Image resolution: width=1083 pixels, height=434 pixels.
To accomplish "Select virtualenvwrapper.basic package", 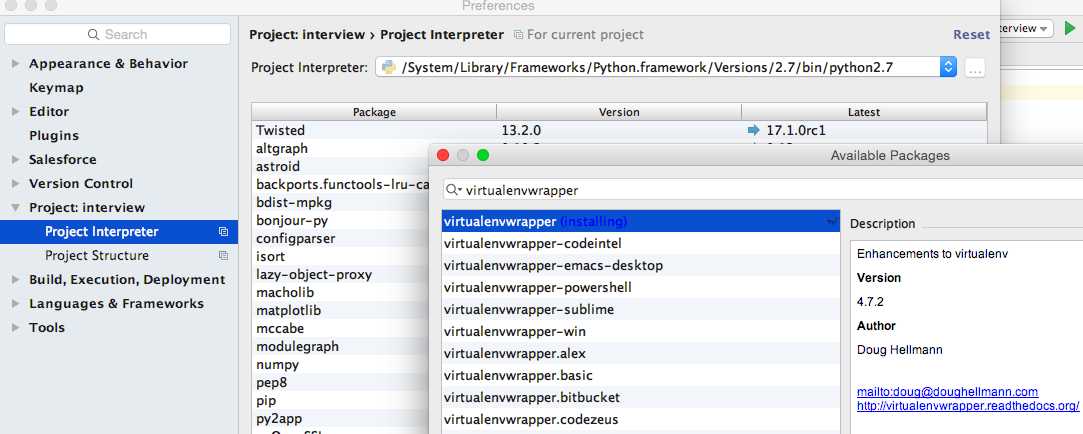I will (x=640, y=376).
